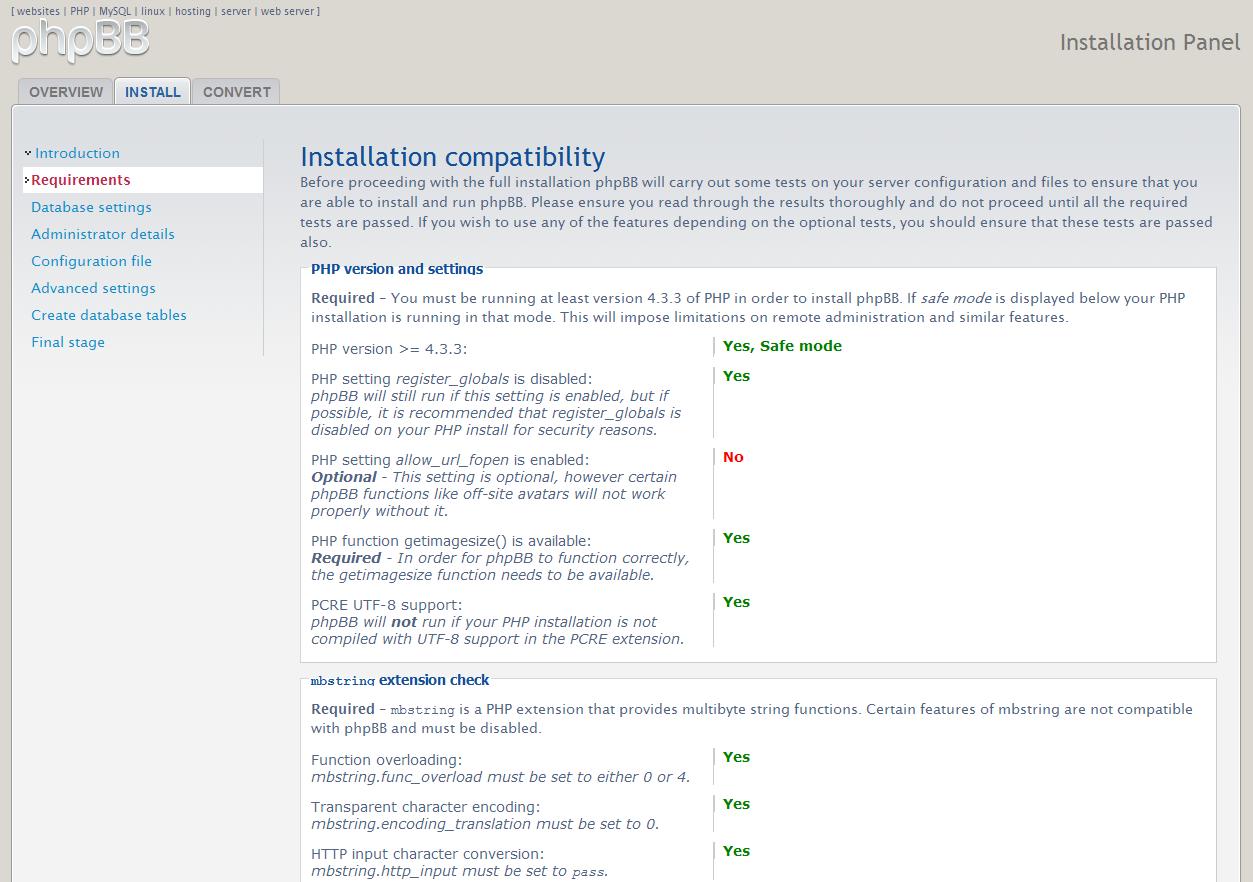Open the server header link
The width and height of the screenshot is (1253, 882).
tap(236, 11)
